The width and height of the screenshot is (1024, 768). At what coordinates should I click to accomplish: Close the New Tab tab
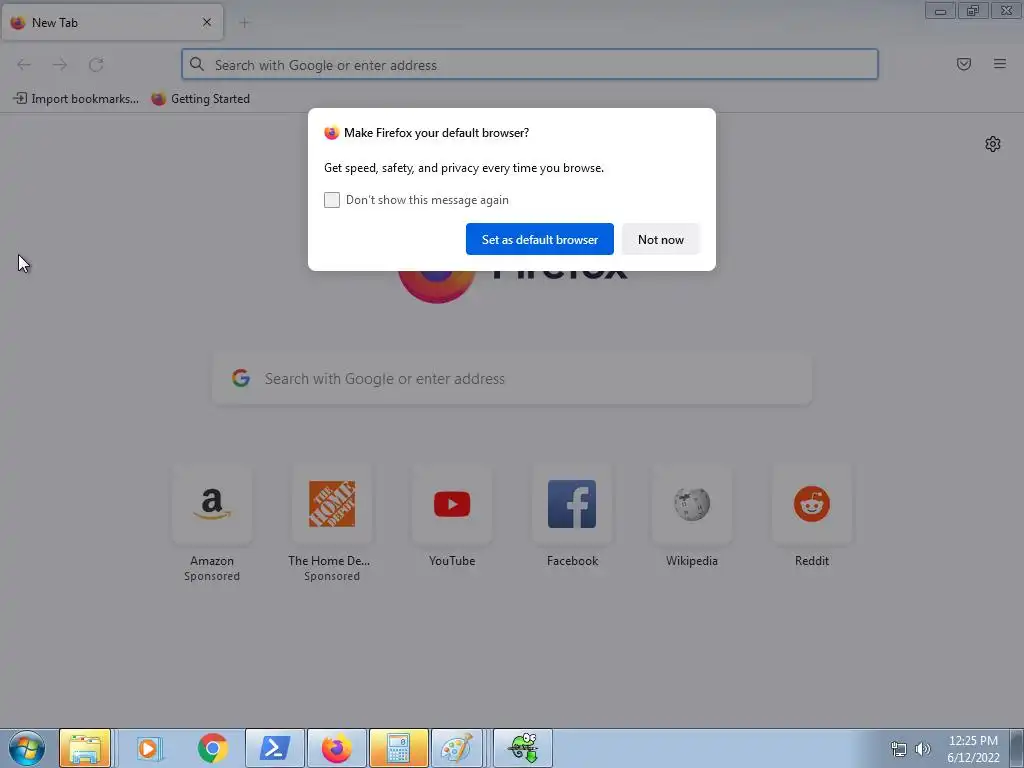[206, 22]
